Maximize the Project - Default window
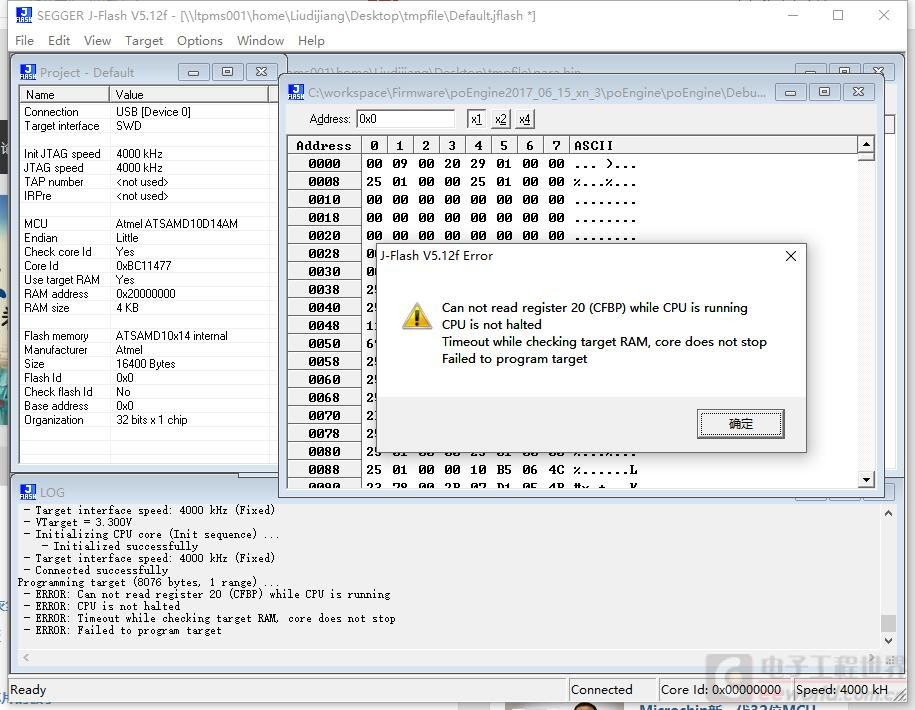This screenshot has width=915, height=710. [227, 72]
